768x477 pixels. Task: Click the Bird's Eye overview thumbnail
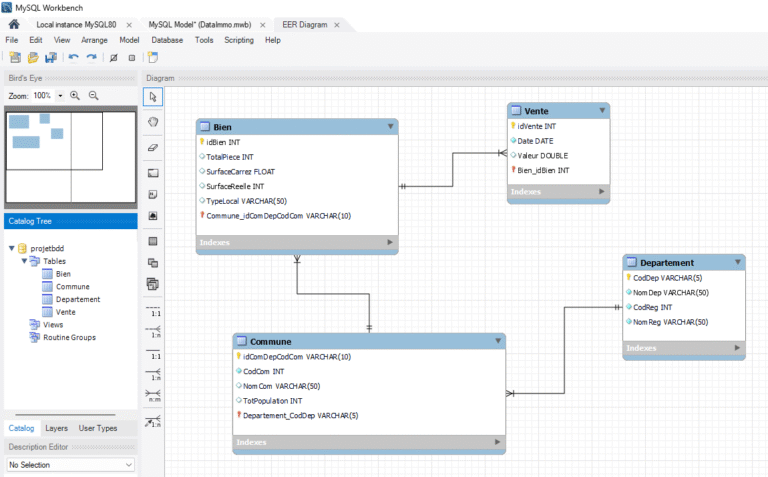(x=70, y=155)
